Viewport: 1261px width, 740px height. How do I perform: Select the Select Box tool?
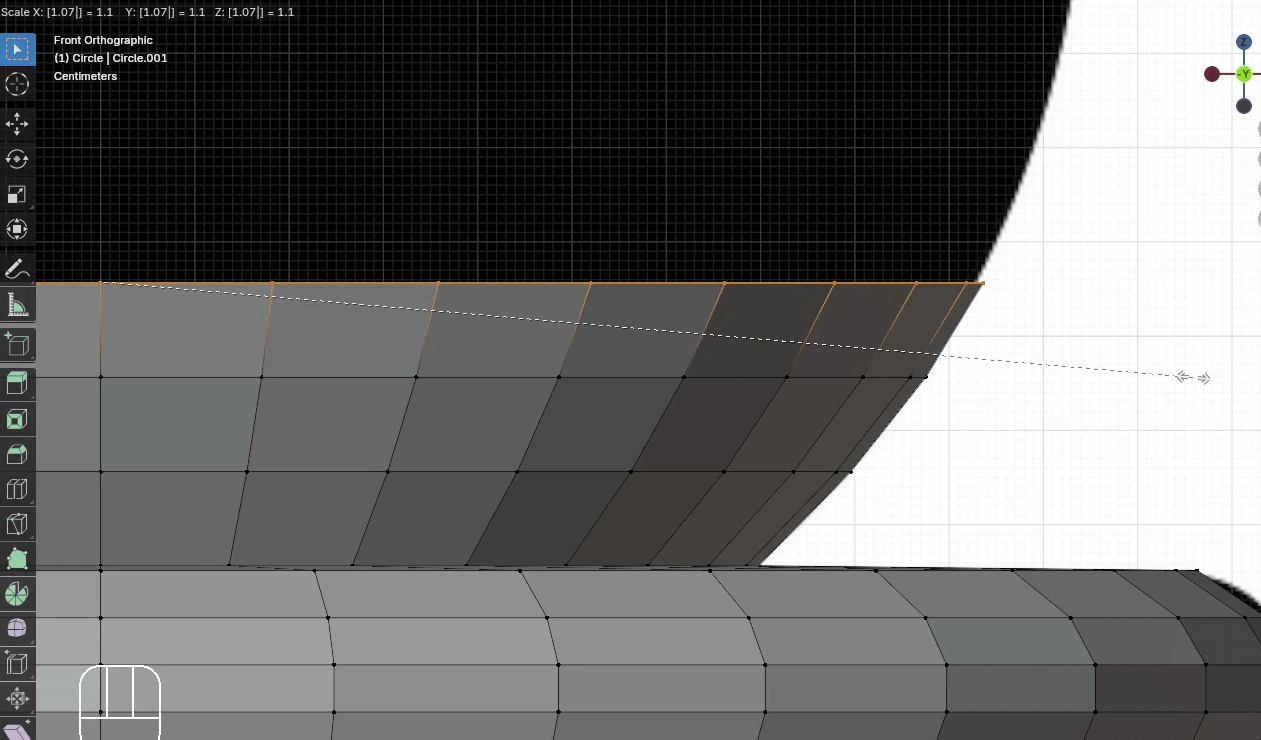click(x=17, y=49)
